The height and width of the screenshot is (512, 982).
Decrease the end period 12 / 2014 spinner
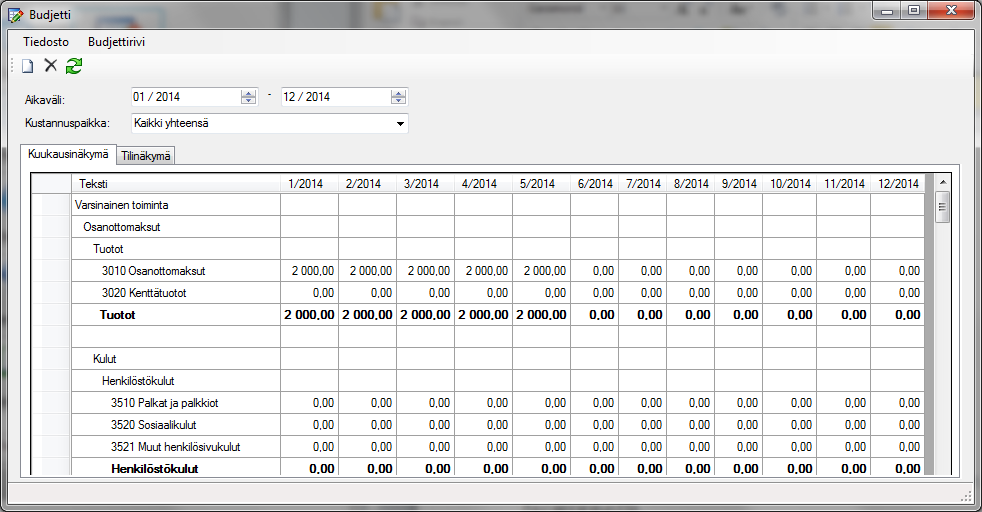pyautogui.click(x=398, y=100)
